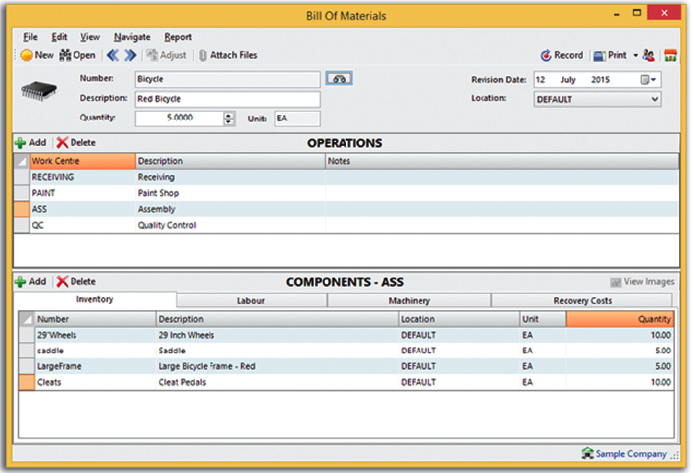Open a bill using the Open icon
The image size is (692, 473).
click(66, 55)
